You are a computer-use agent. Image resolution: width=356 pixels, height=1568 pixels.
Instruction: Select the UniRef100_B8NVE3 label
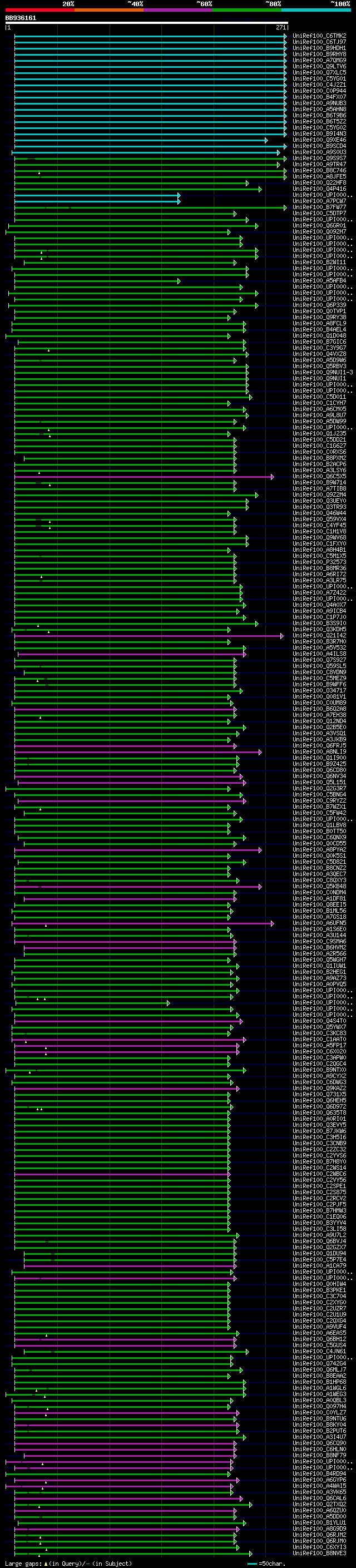319,1553
